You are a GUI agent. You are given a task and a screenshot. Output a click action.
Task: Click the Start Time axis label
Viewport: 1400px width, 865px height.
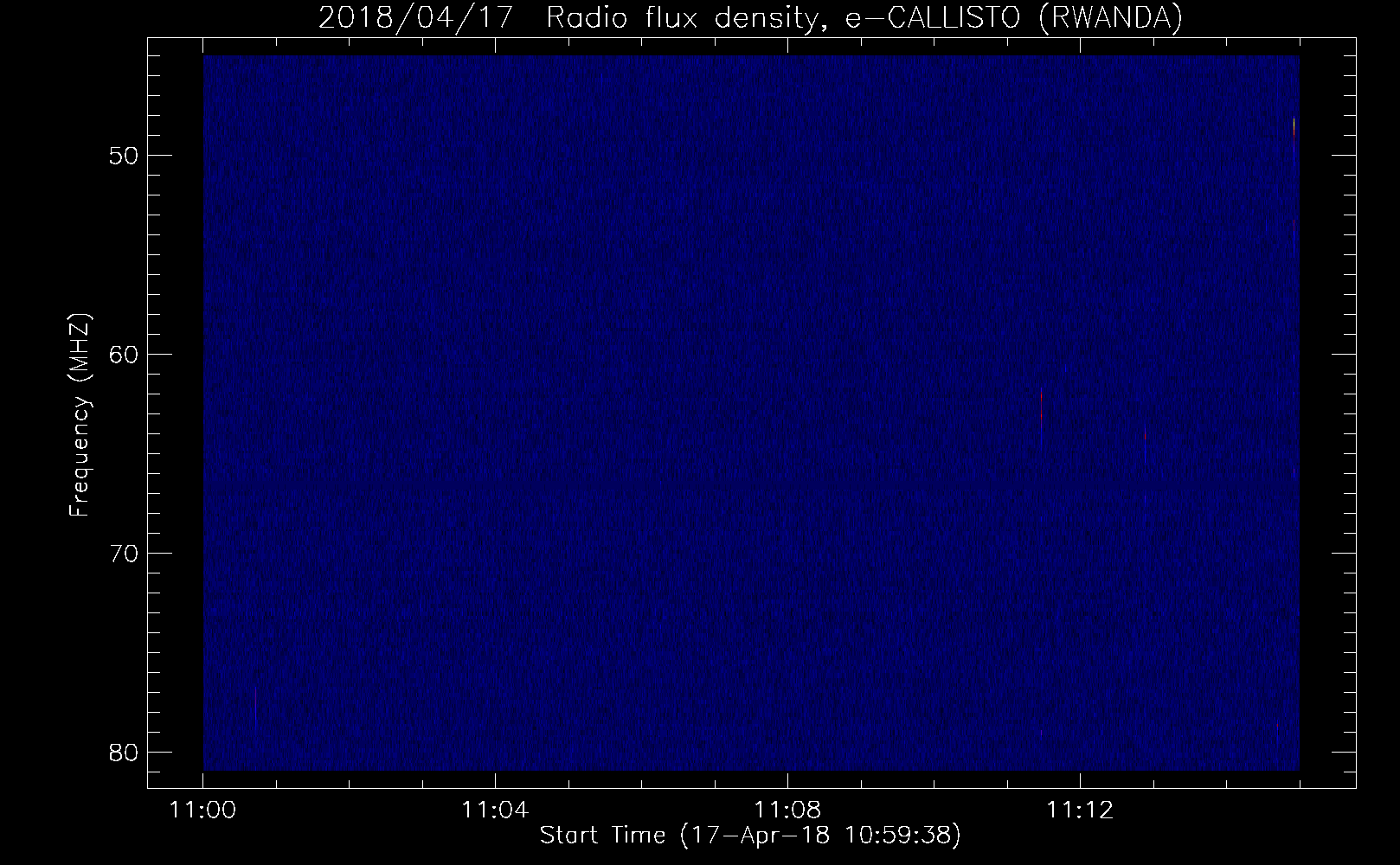pos(750,836)
